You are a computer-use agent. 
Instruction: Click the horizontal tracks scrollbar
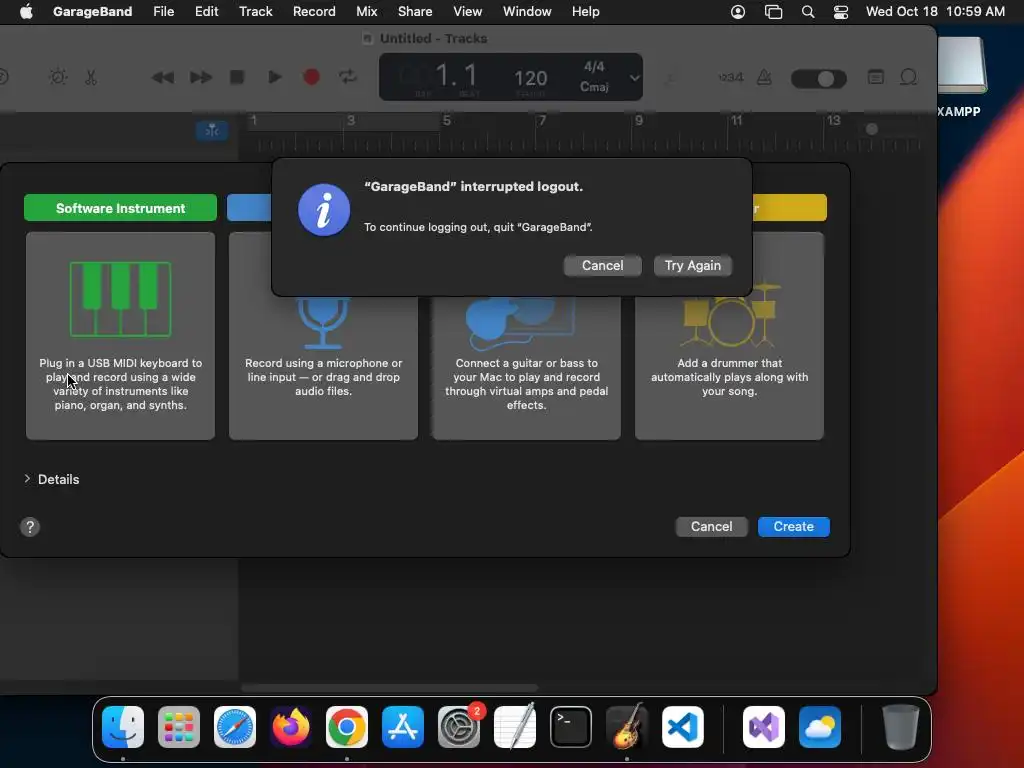point(389,688)
